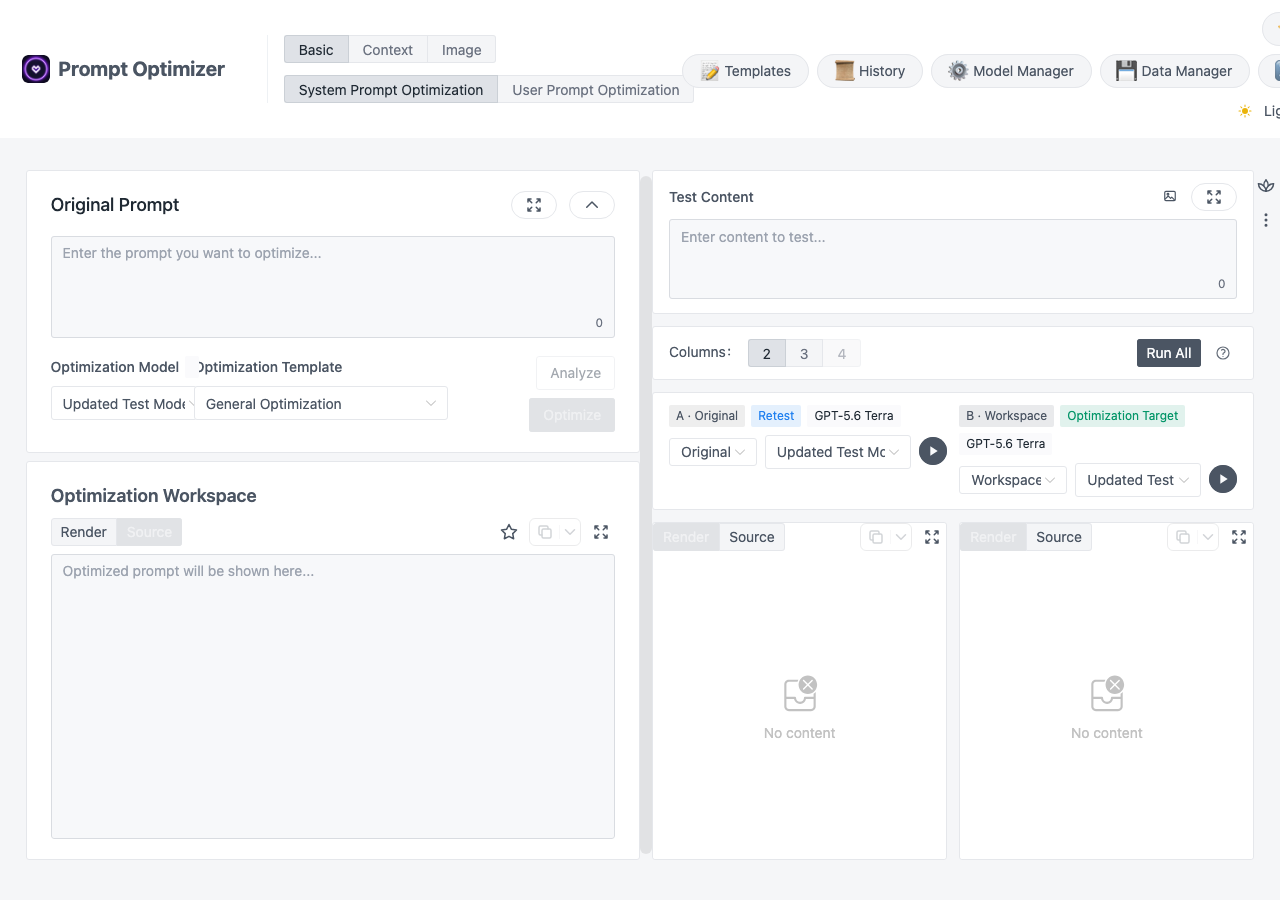The width and height of the screenshot is (1280, 900).
Task: Click copy icon in Optimization Workspace
Action: pyautogui.click(x=545, y=532)
